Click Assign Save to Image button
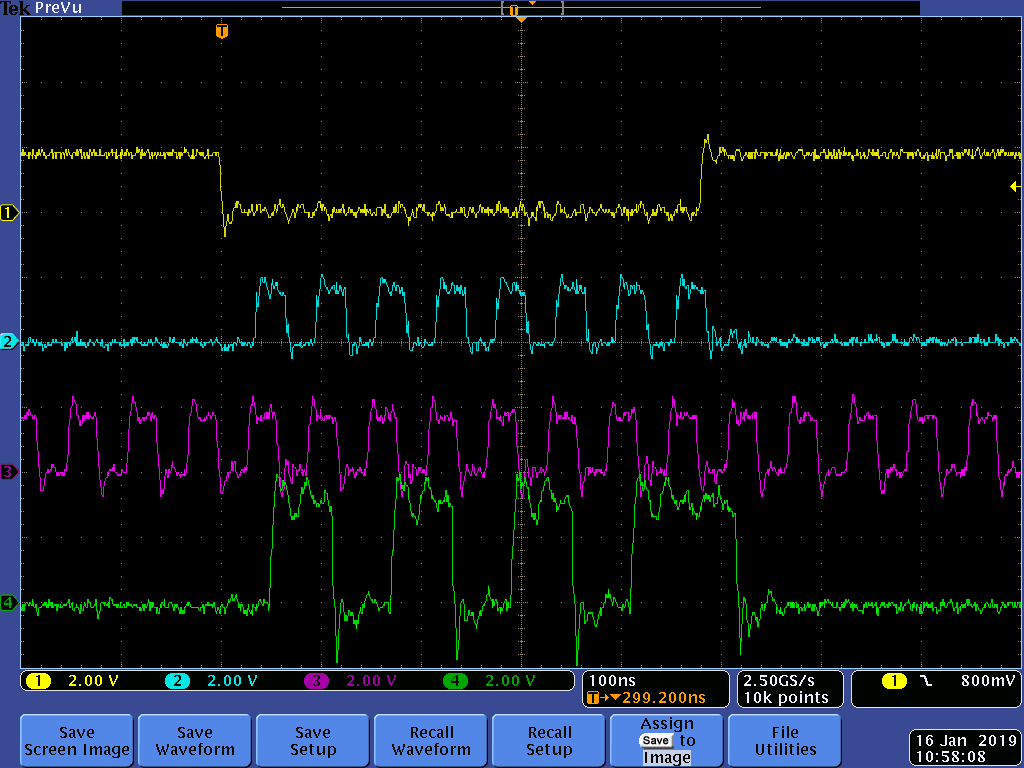Image resolution: width=1024 pixels, height=768 pixels. coord(667,740)
